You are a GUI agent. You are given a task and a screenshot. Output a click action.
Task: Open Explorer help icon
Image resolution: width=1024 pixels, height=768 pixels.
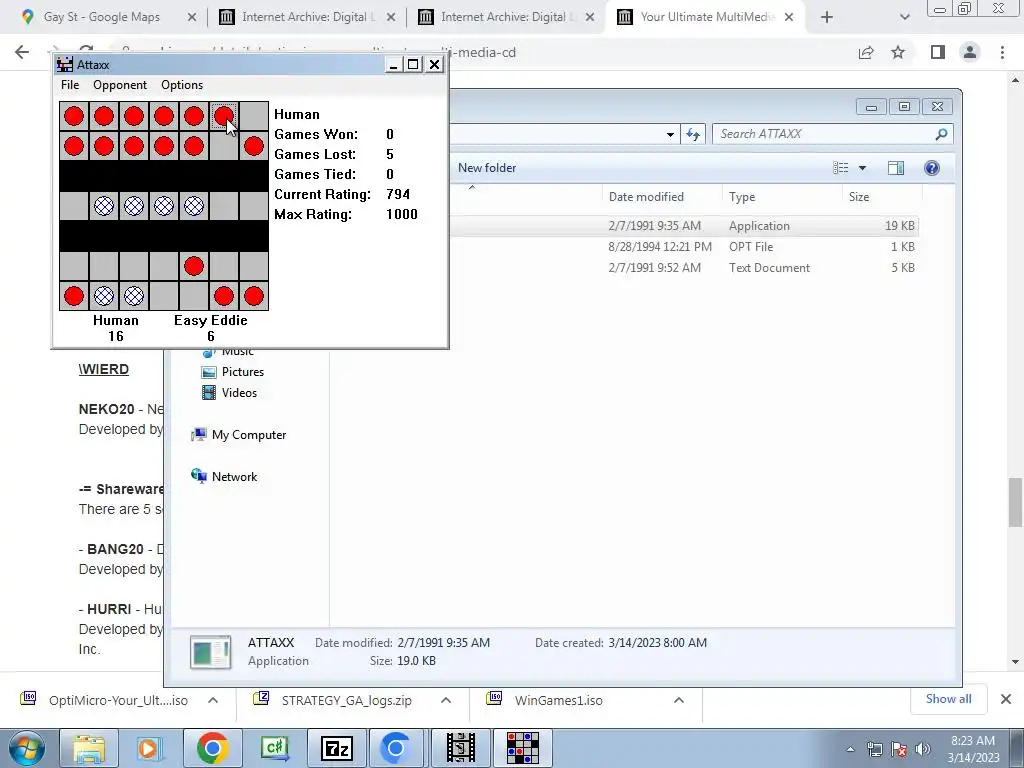pyautogui.click(x=932, y=168)
